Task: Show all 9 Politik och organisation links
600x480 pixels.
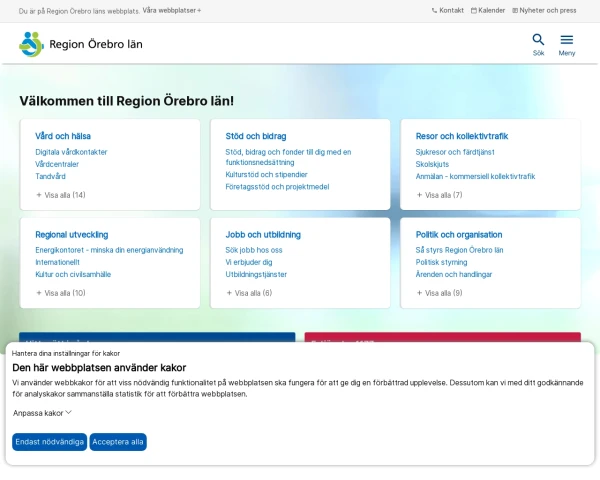Action: pos(440,293)
